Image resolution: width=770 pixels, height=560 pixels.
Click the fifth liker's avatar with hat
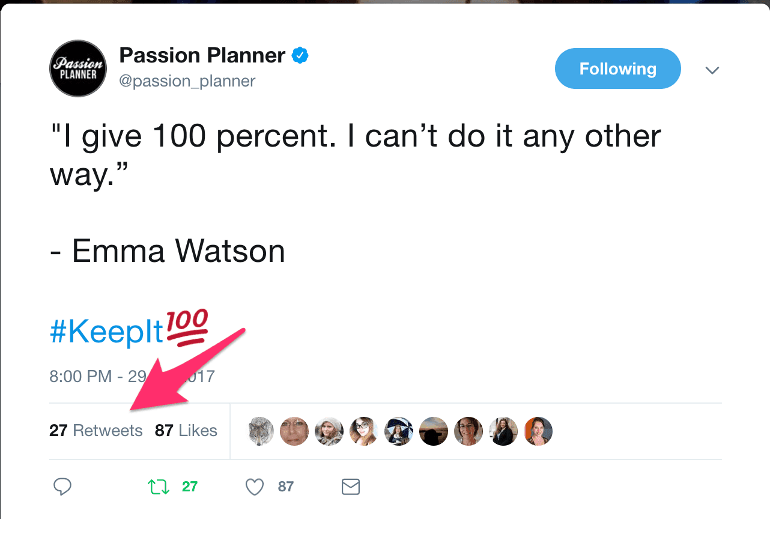[399, 431]
